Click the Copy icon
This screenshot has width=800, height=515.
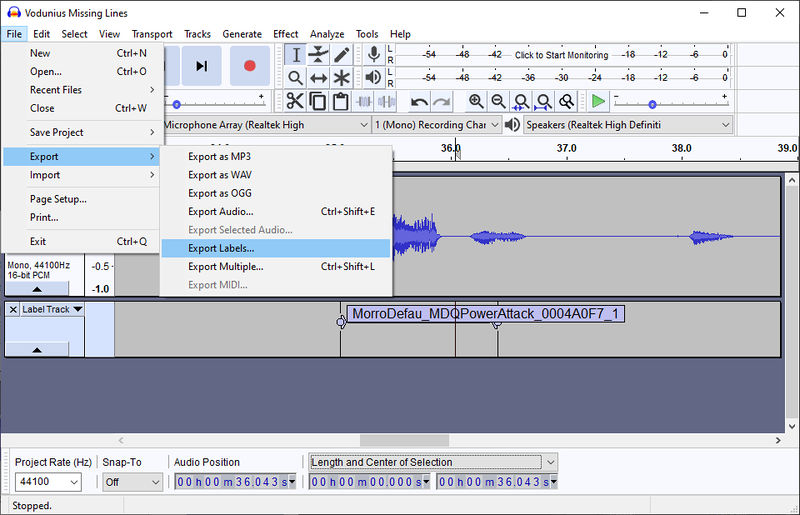[318, 101]
